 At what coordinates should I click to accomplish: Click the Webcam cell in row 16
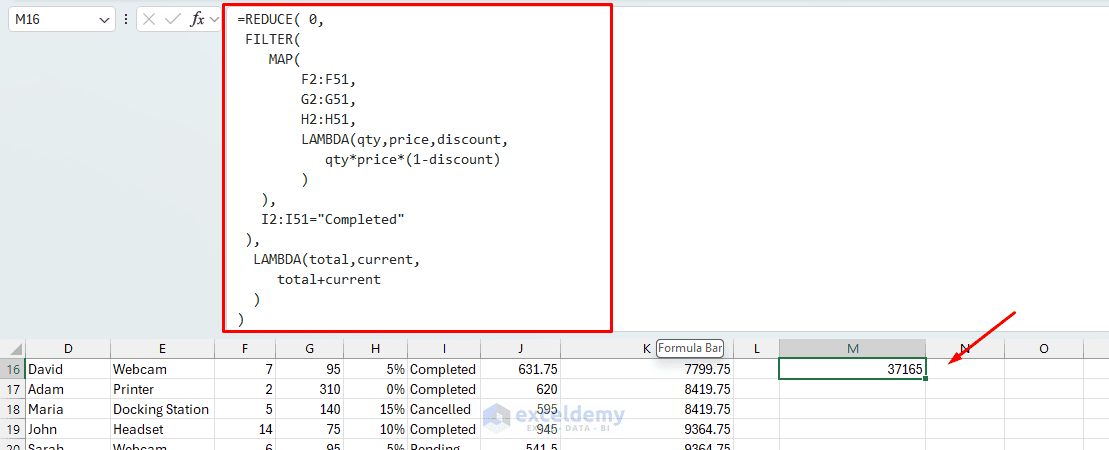163,369
